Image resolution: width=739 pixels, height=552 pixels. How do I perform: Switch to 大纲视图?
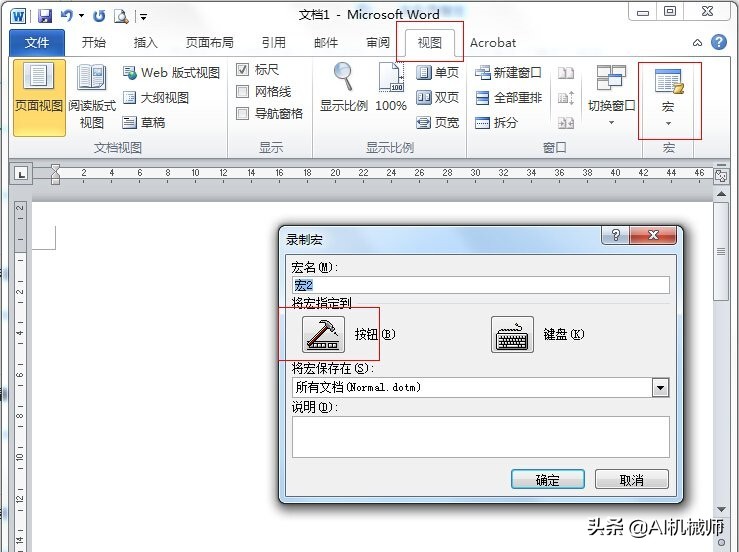click(x=156, y=98)
